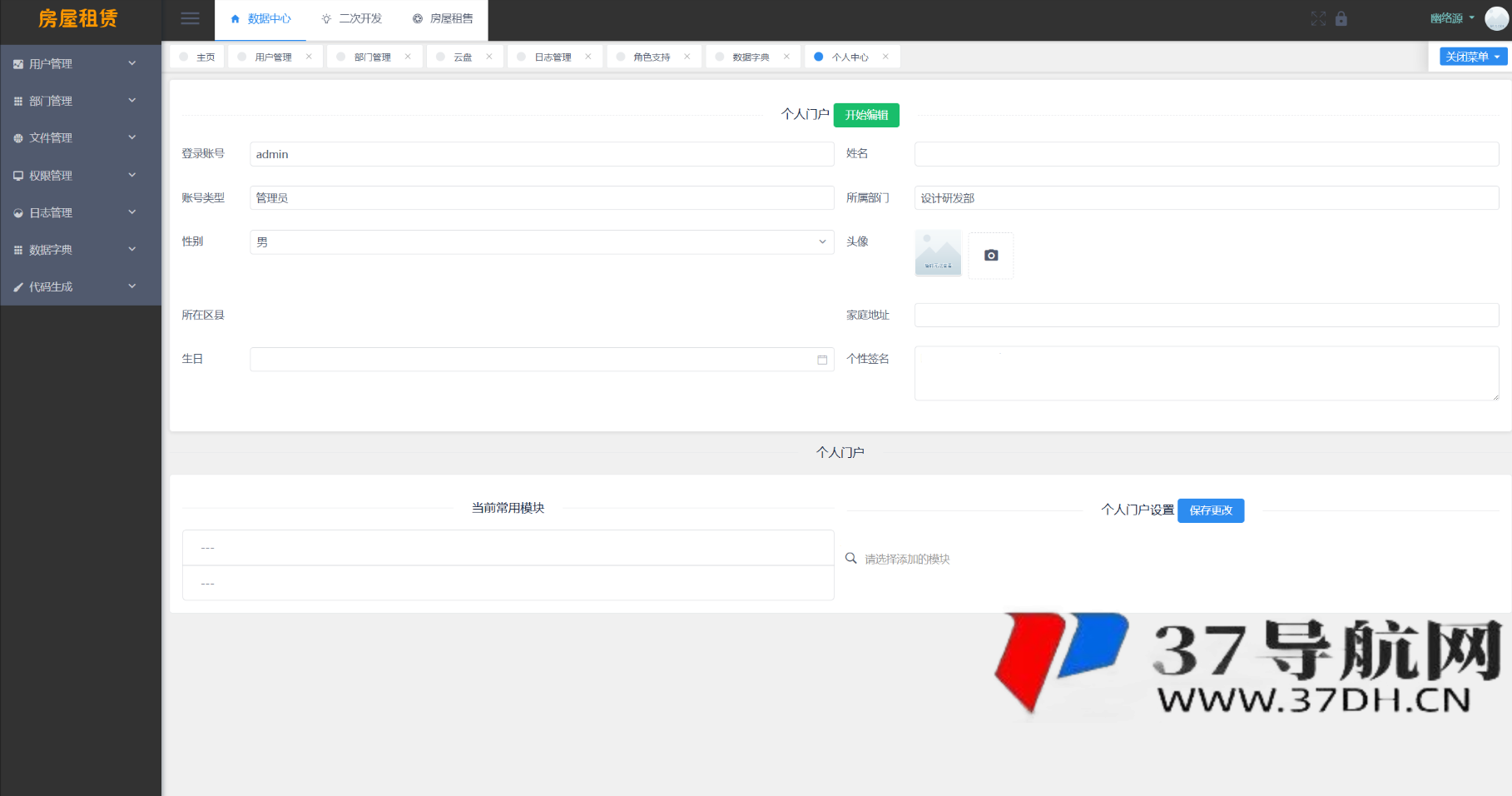Close the 云盘 tab
The image size is (1512, 796).
pyautogui.click(x=489, y=56)
